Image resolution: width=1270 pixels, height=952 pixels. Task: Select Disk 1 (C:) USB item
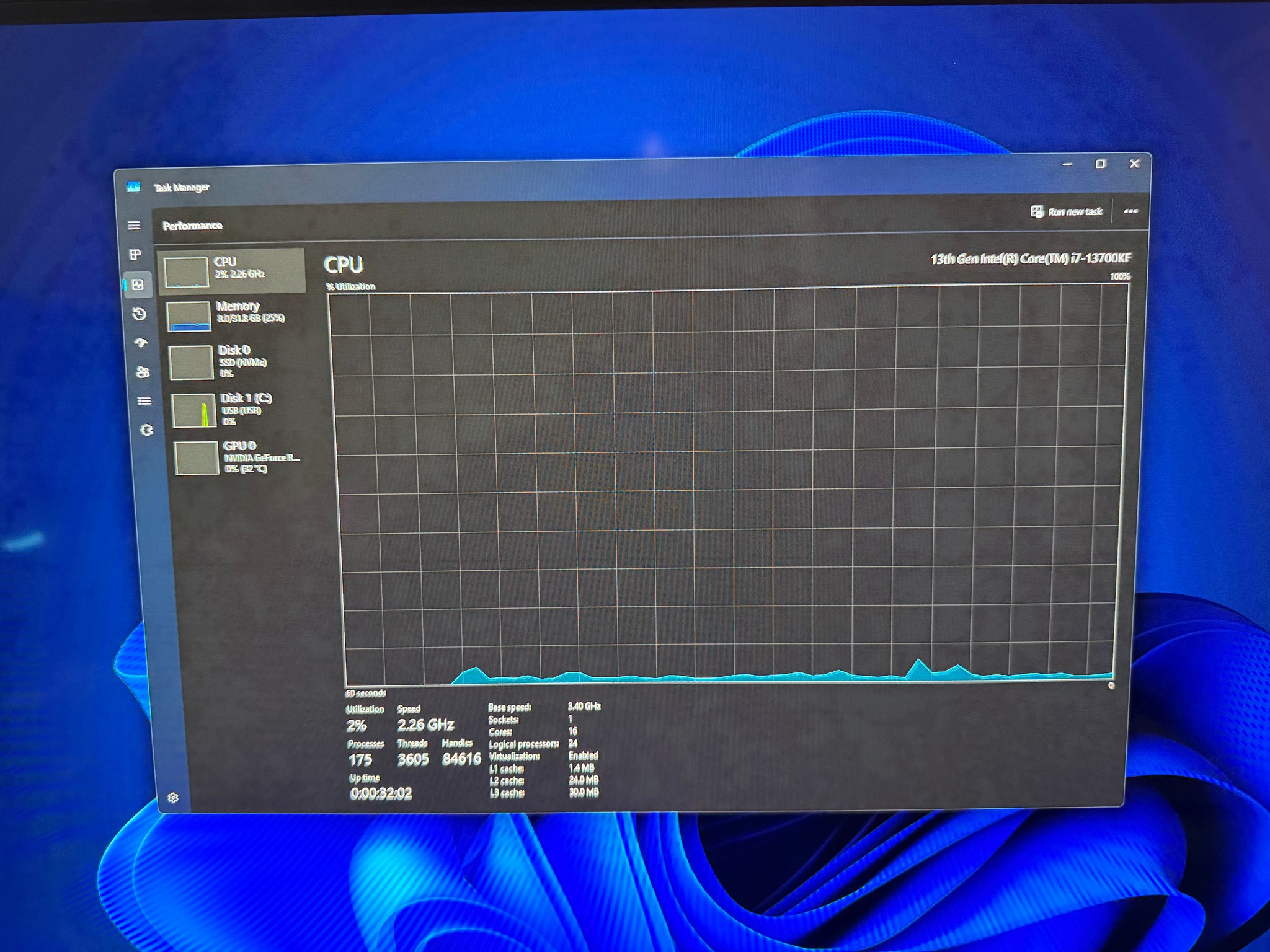(x=239, y=410)
